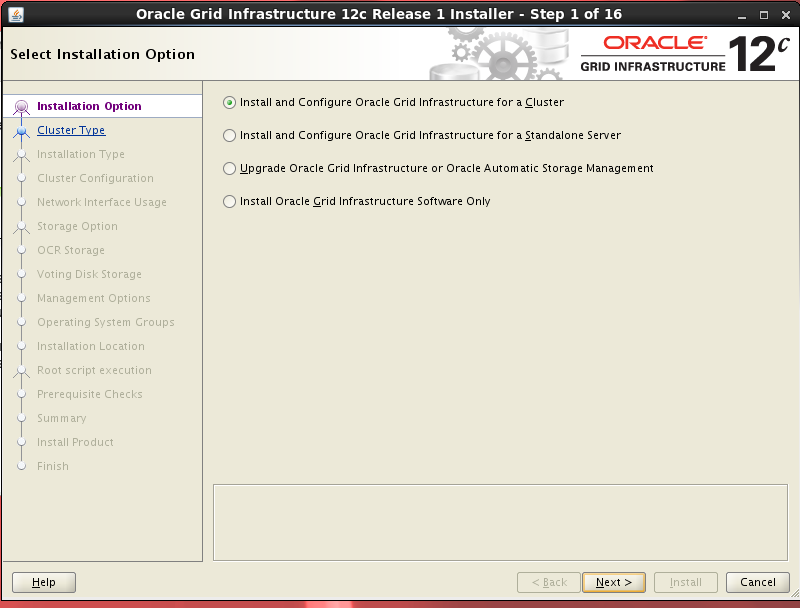Click the Storage Option step text
This screenshot has width=800, height=608.
(x=77, y=226)
